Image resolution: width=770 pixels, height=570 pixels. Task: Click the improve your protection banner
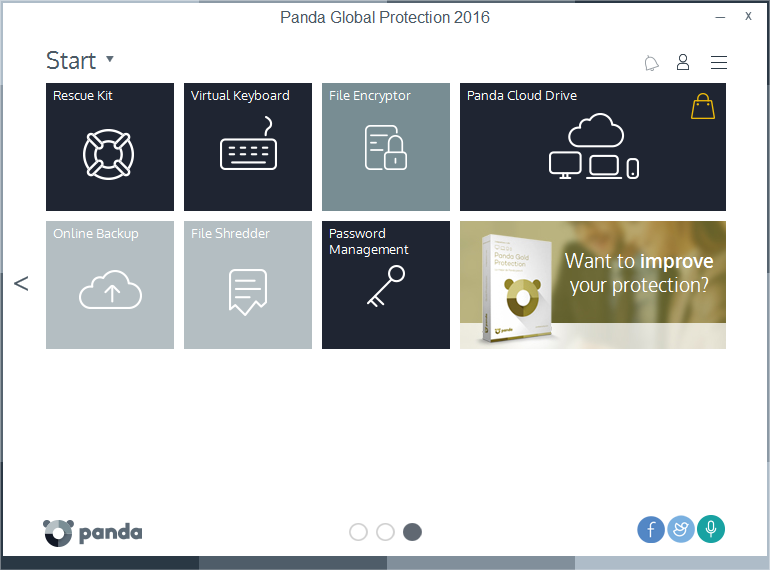pos(593,285)
